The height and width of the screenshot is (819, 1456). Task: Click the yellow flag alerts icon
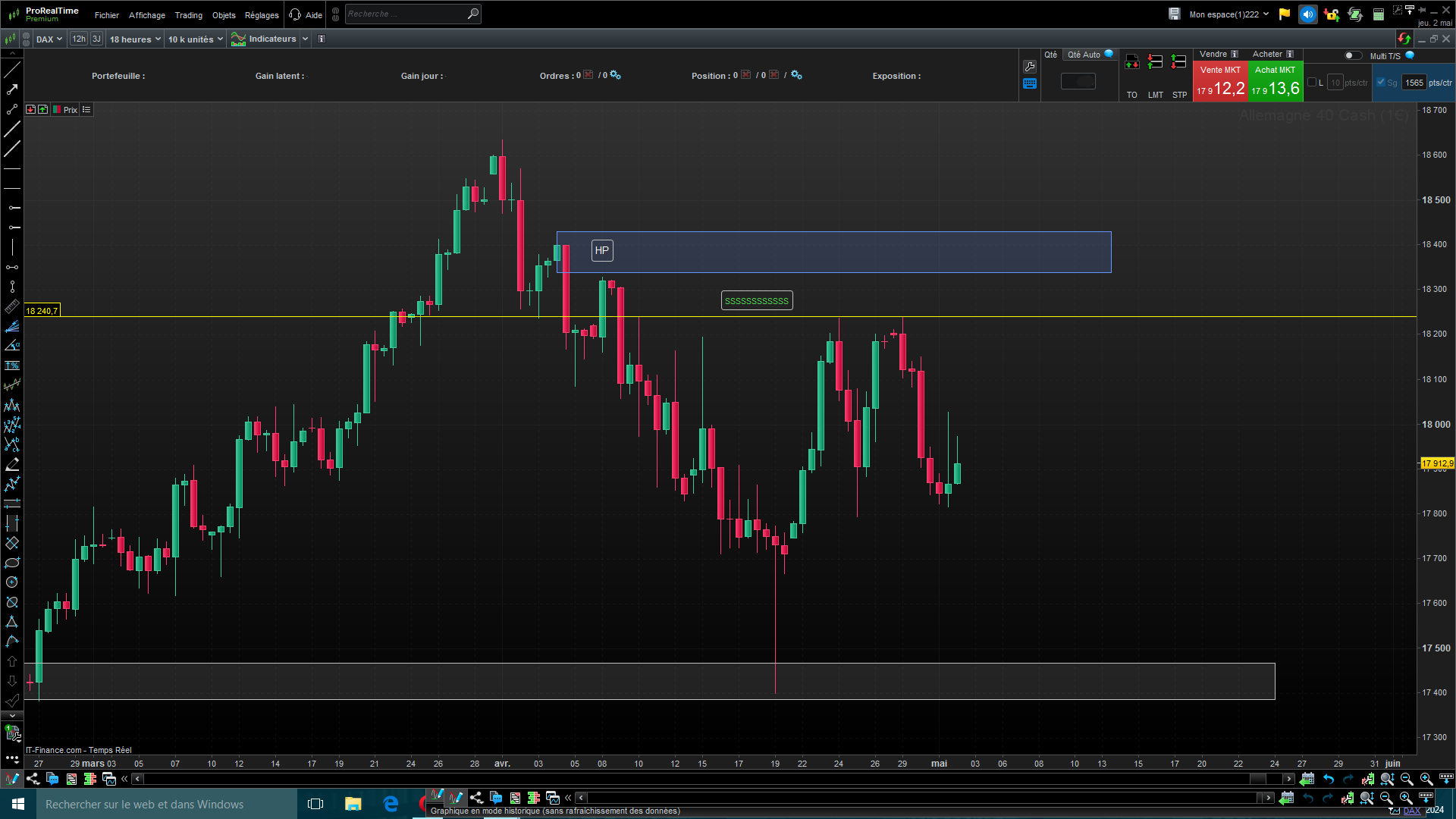coord(1285,14)
